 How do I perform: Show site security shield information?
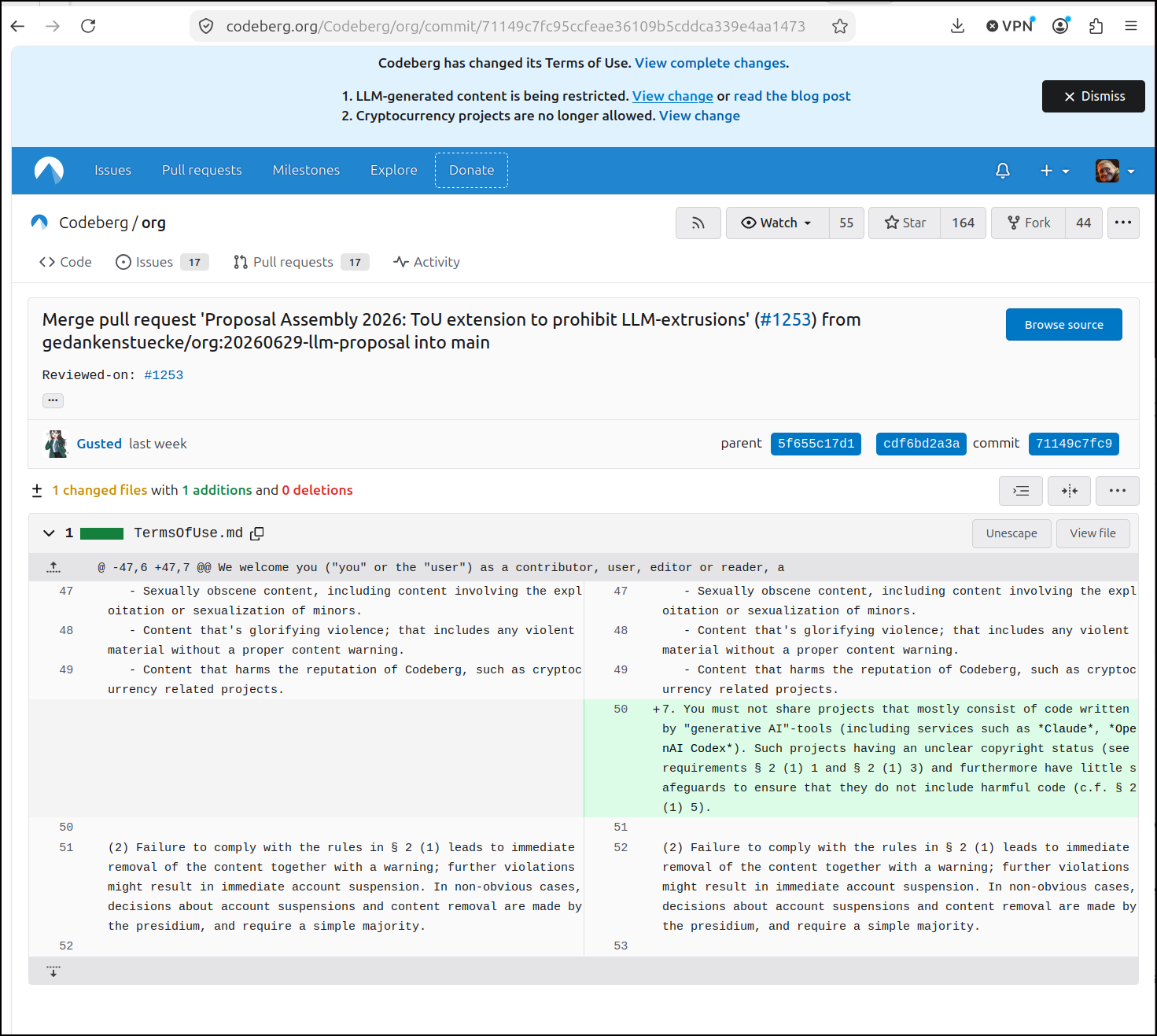(x=206, y=26)
